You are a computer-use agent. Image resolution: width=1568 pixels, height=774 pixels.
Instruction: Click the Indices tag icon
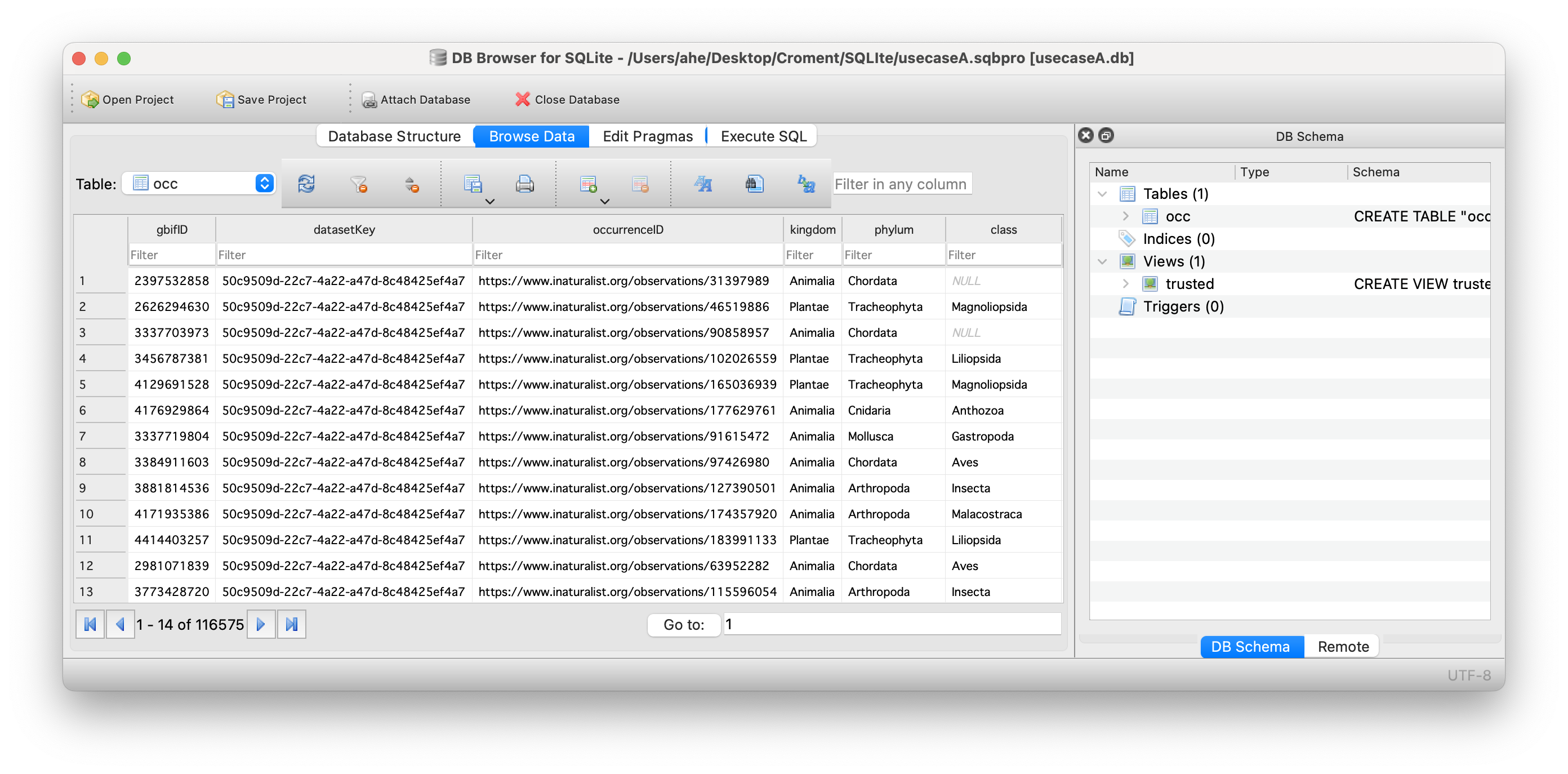pyautogui.click(x=1128, y=239)
